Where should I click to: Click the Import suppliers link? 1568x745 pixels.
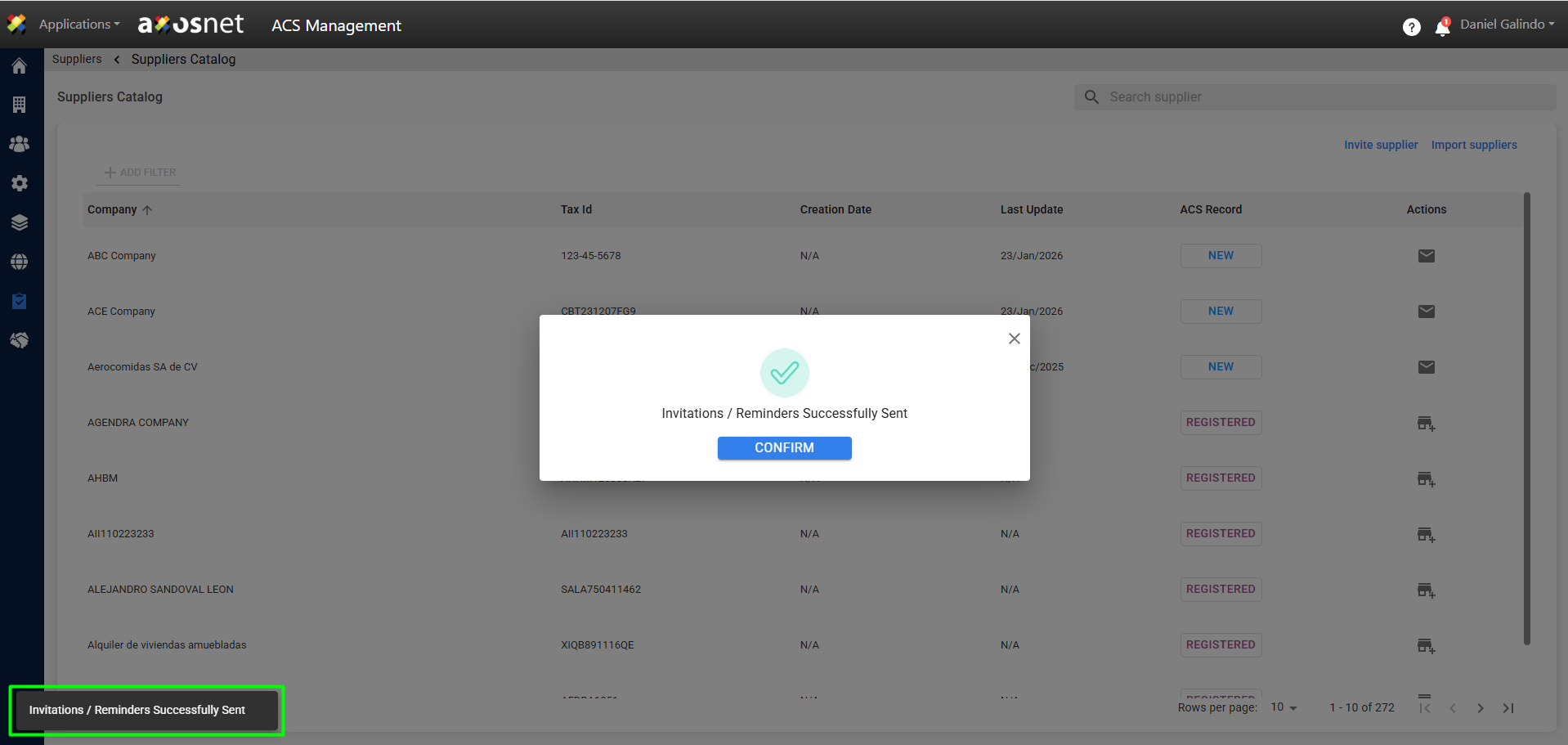[x=1473, y=145]
